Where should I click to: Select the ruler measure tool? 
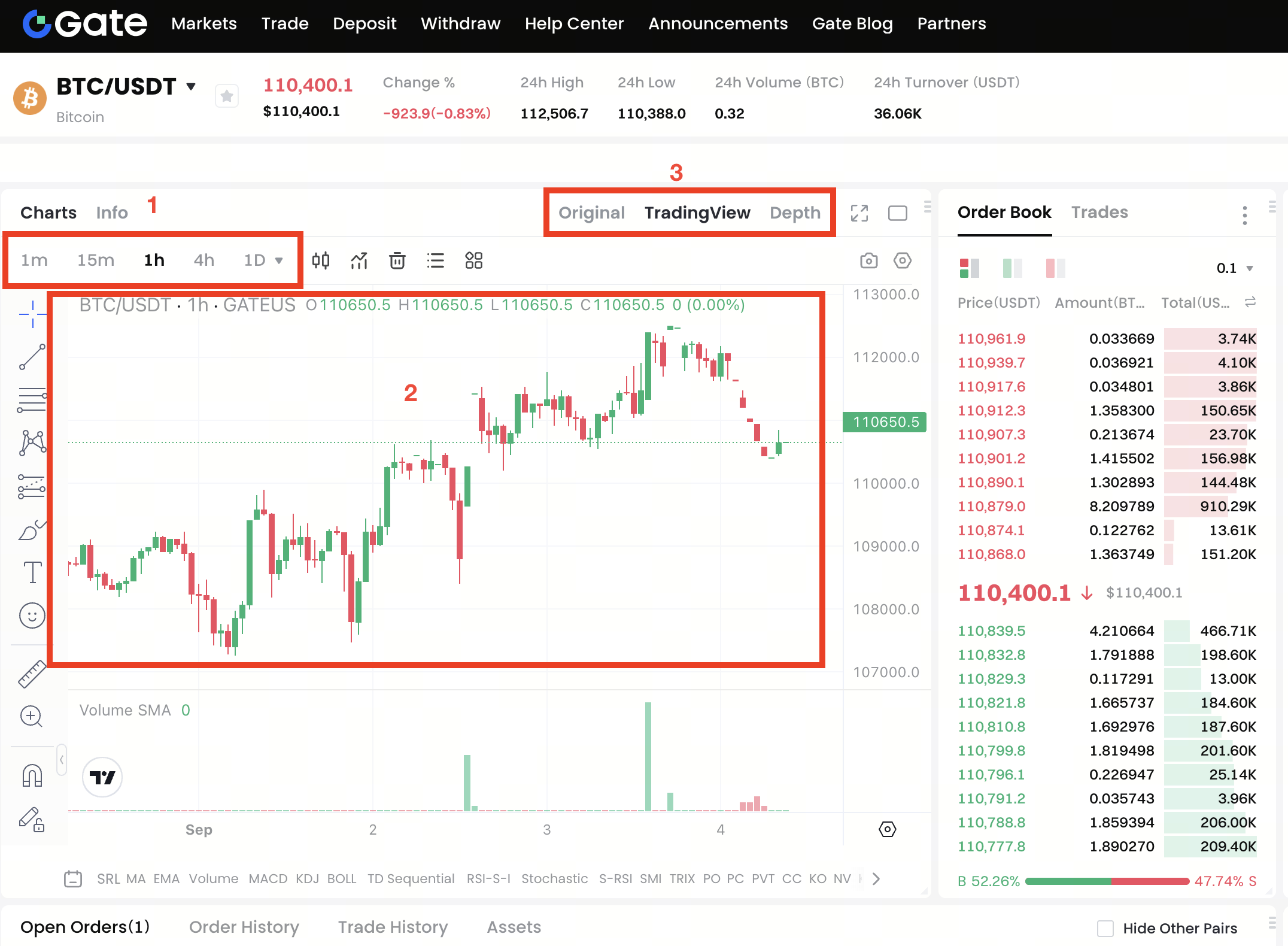32,674
